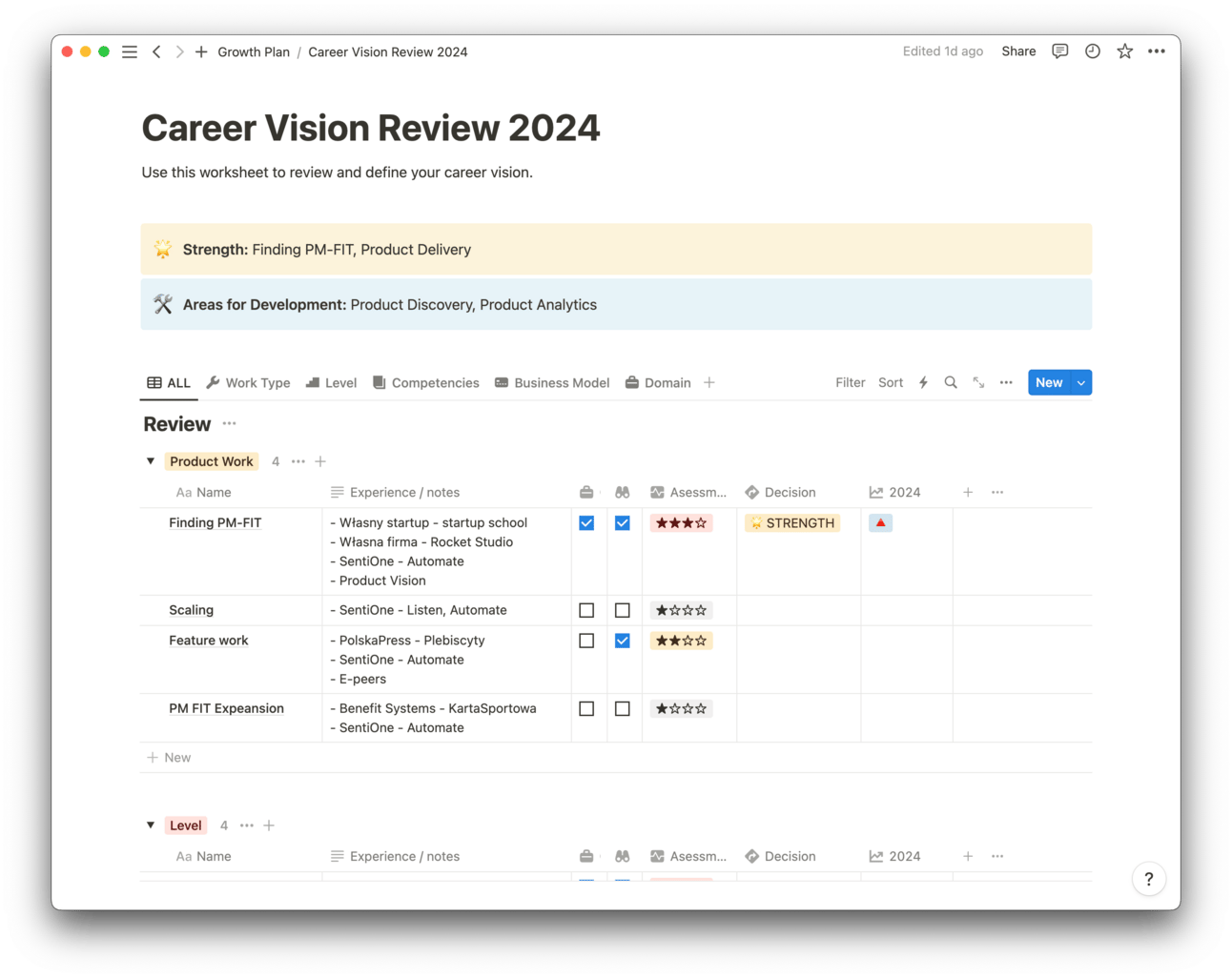Uncheck binoculars checkbox for Finding PM-FIT
Viewport: 1232px width, 978px height.
pyautogui.click(x=623, y=522)
